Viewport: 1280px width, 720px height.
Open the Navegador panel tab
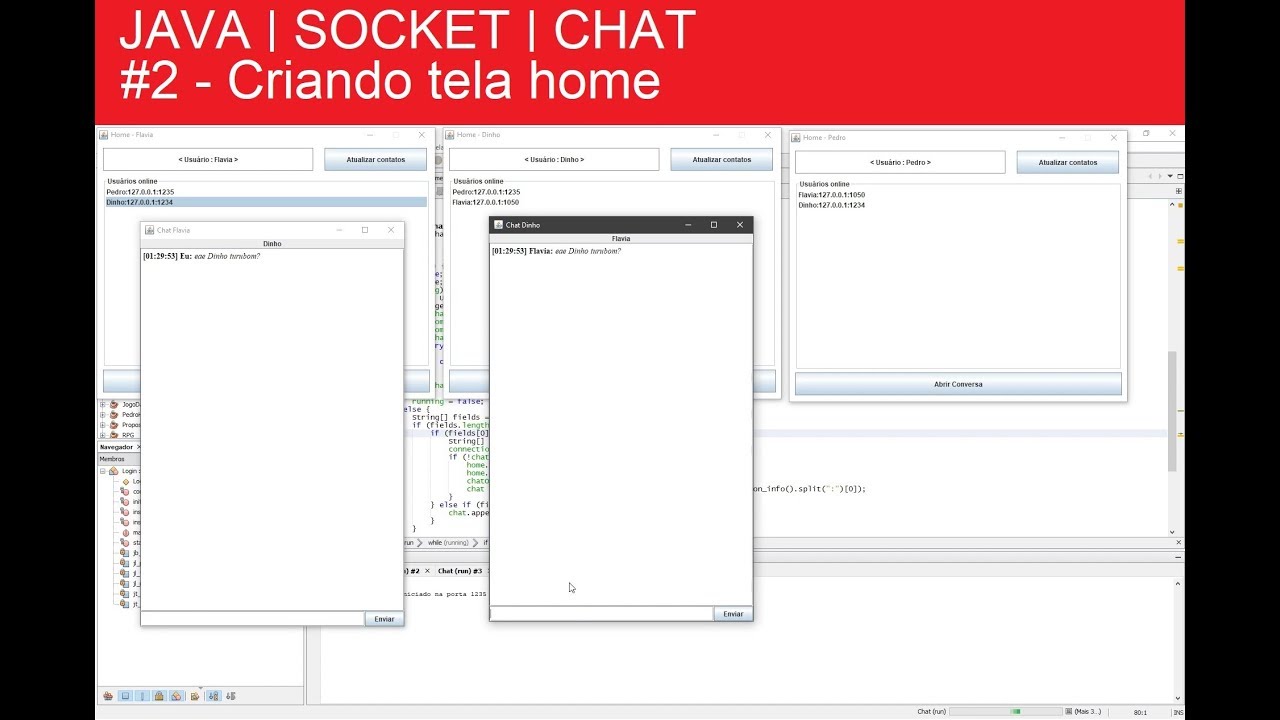pos(116,447)
